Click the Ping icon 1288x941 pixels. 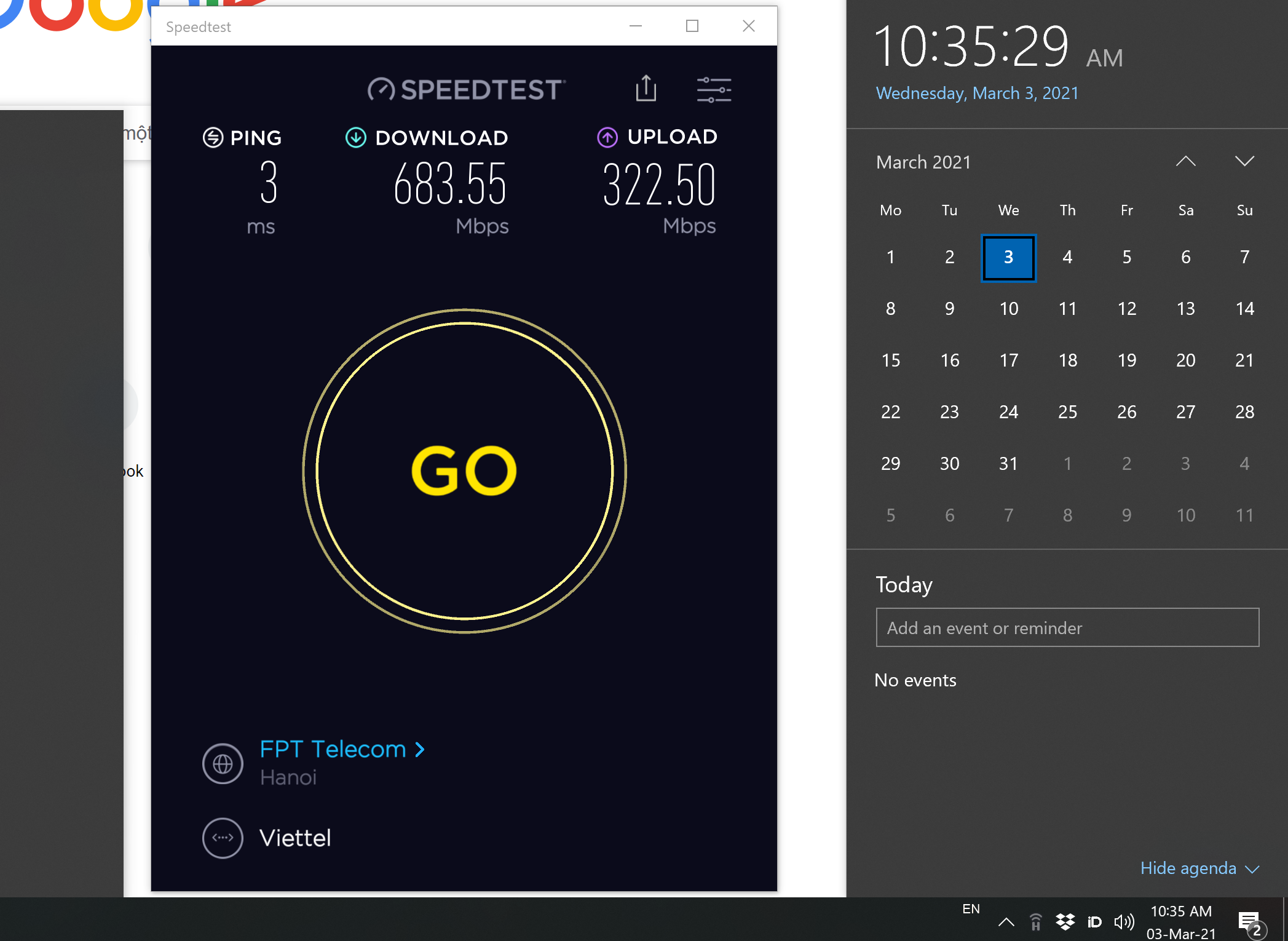[213, 137]
